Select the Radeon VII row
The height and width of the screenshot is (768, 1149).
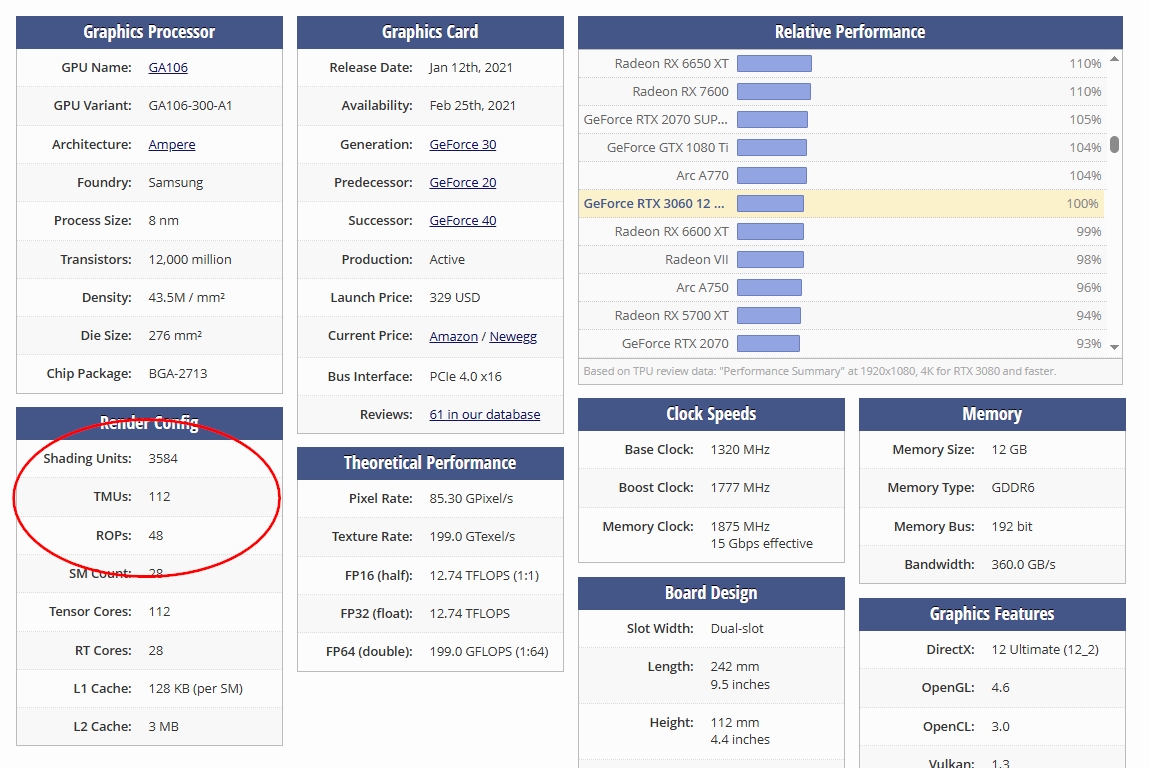pyautogui.click(x=842, y=259)
